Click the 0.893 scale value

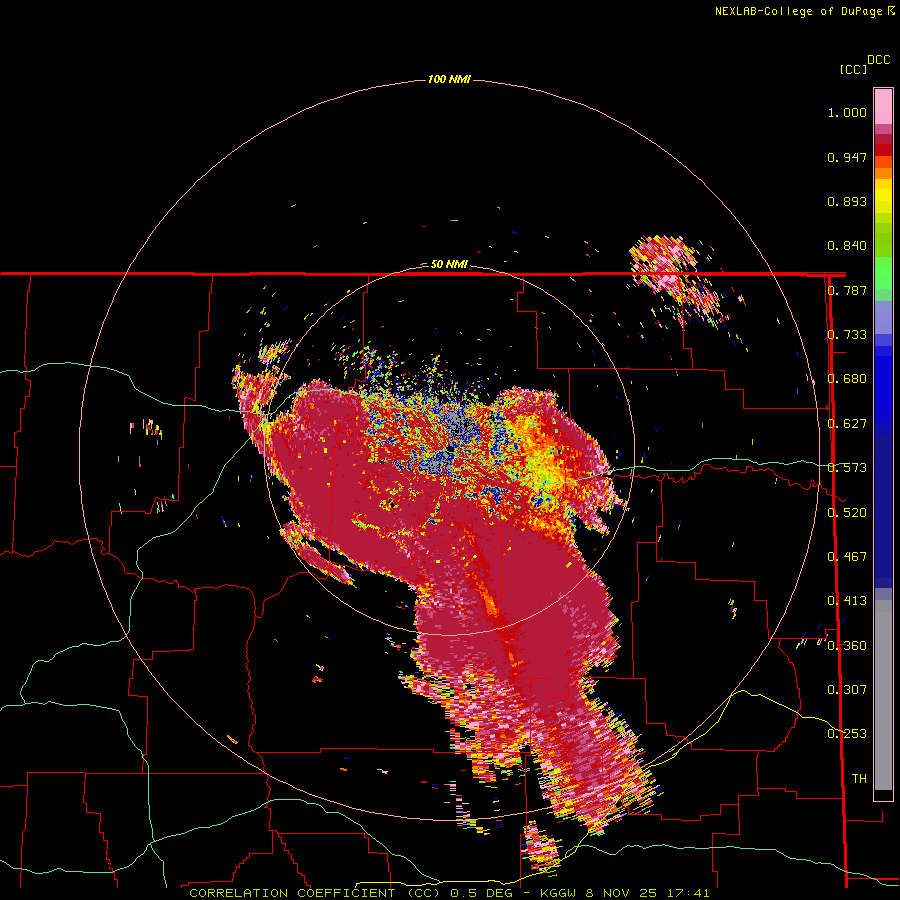(x=847, y=201)
